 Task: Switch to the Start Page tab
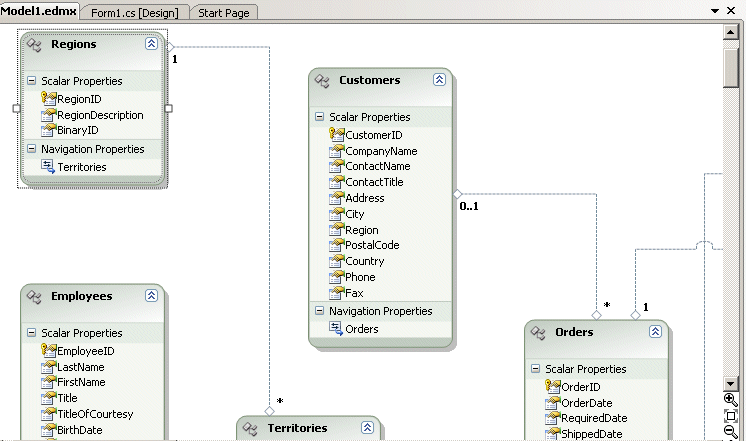tap(224, 13)
